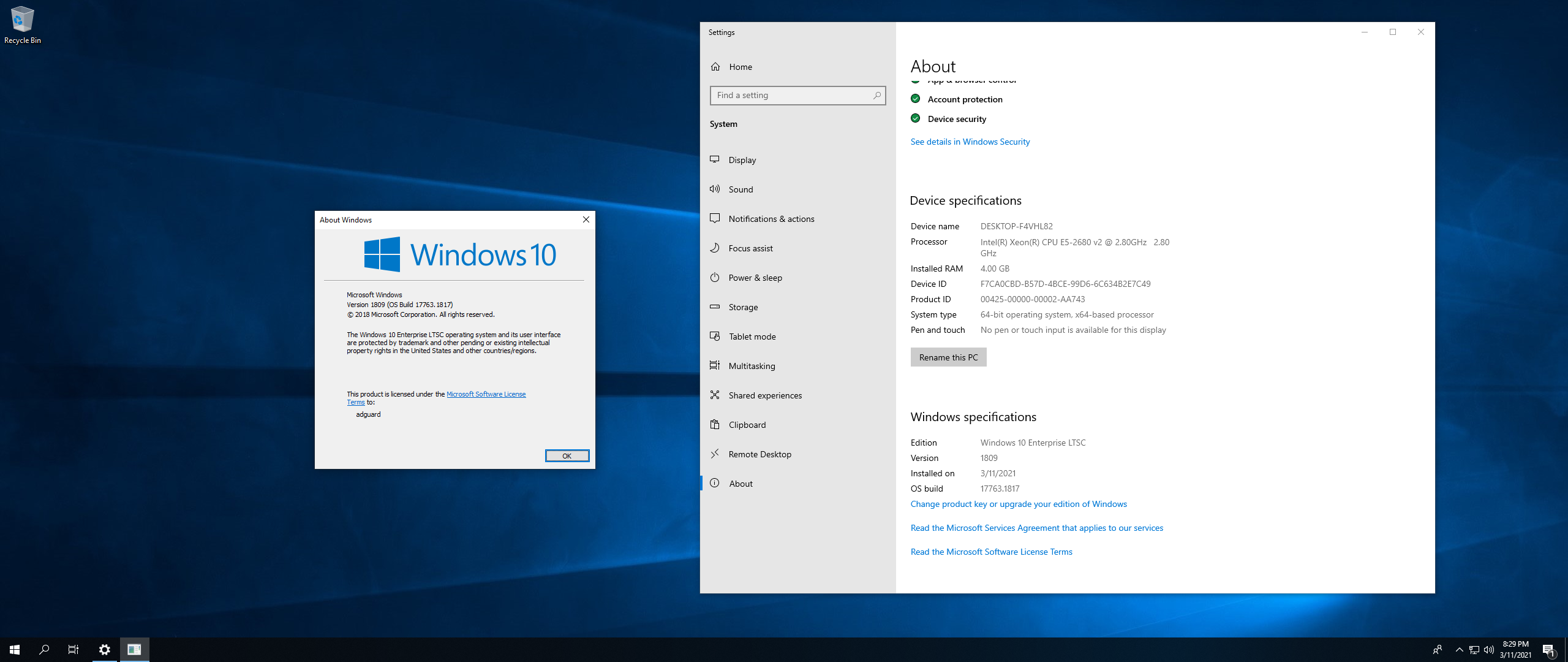Open Remote Desktop settings
1568x662 pixels.
797,454
